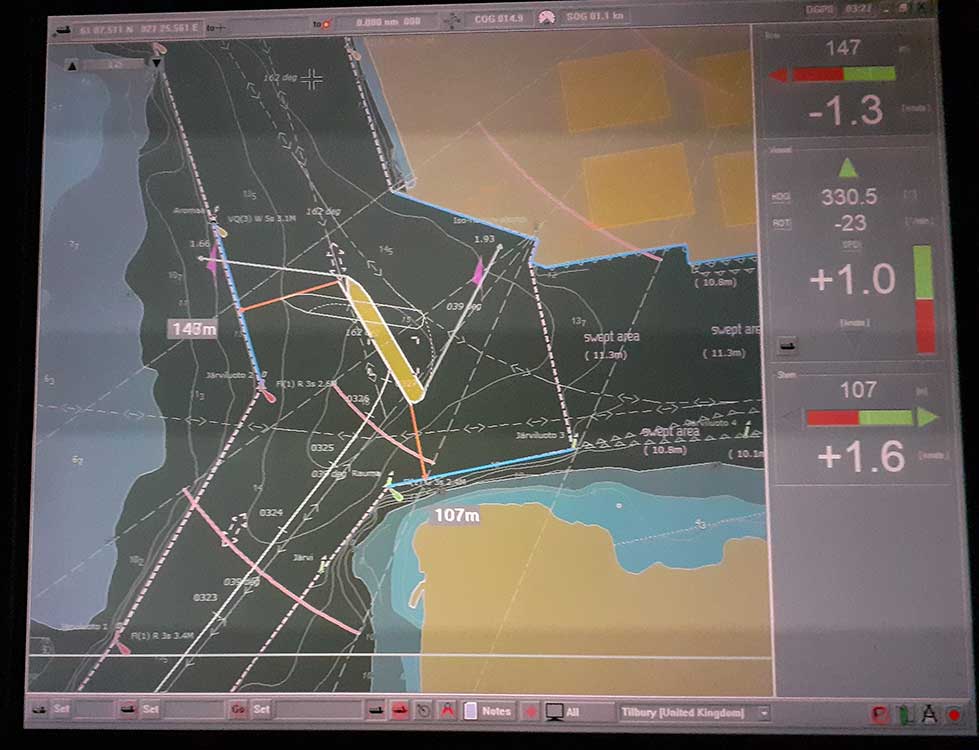Expand the black down-arrow at chart top-left
This screenshot has width=979, height=750.
coord(156,64)
